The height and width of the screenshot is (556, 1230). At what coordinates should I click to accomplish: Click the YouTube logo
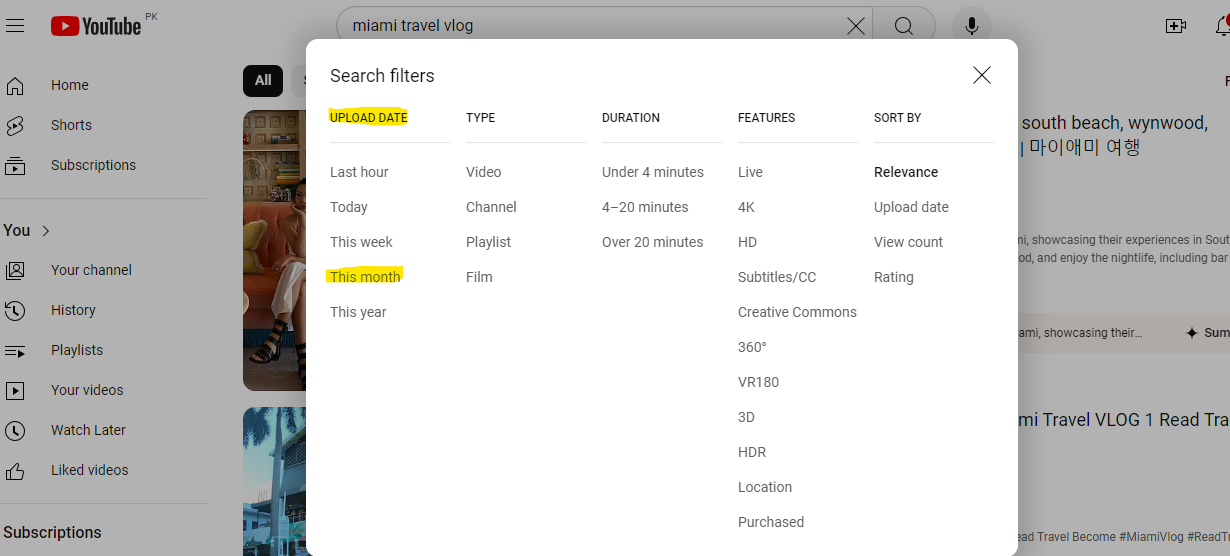click(x=96, y=26)
